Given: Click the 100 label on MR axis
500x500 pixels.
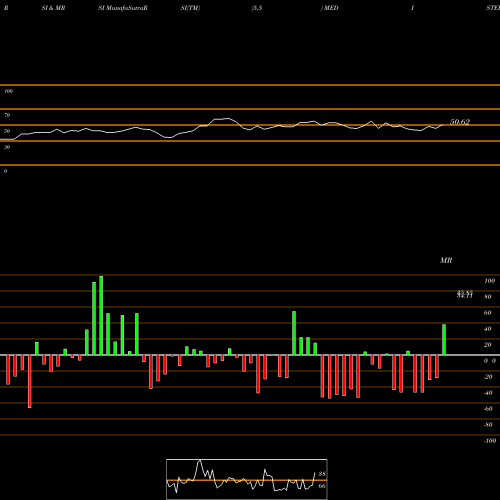Looking at the screenshot, I should point(490,281).
